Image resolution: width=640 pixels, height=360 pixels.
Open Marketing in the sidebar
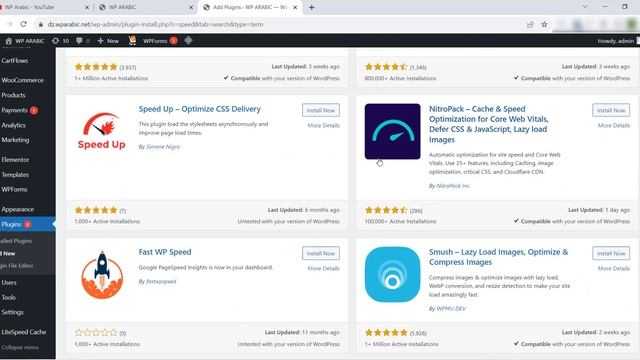point(15,140)
